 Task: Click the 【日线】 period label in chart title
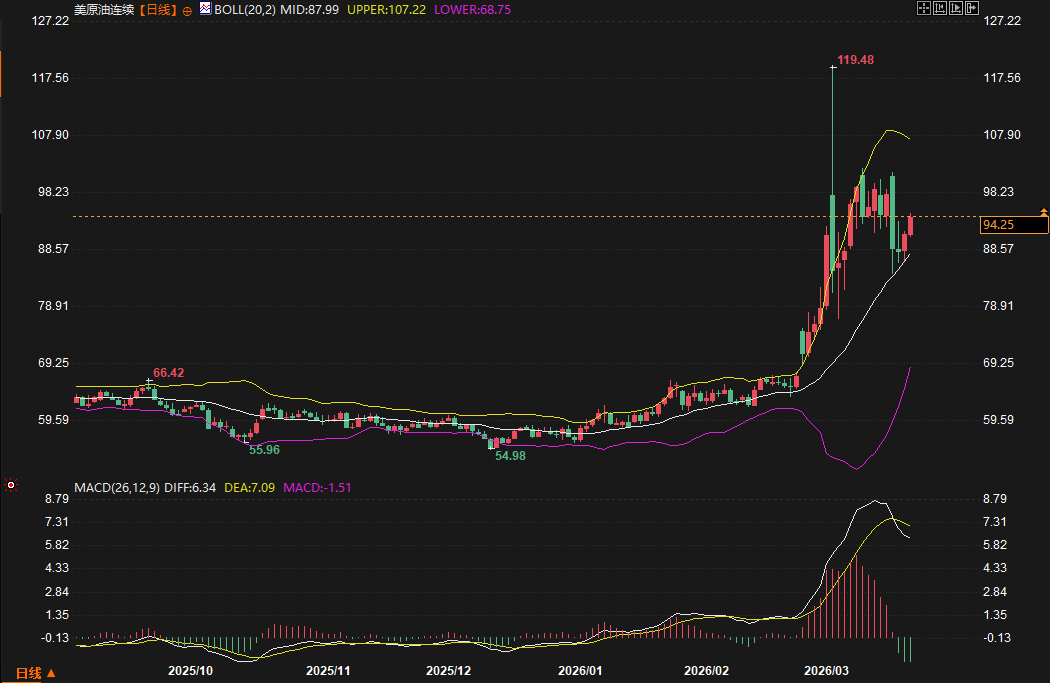pyautogui.click(x=157, y=9)
